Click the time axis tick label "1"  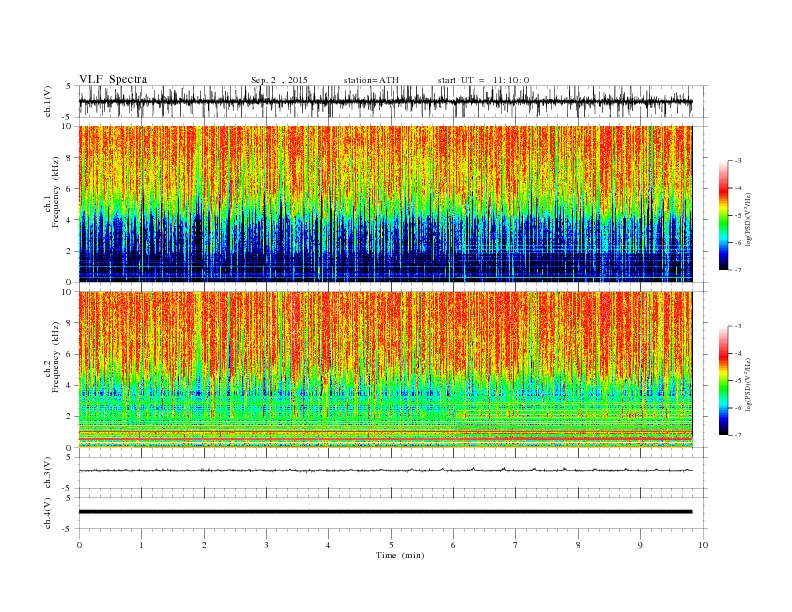tap(141, 545)
